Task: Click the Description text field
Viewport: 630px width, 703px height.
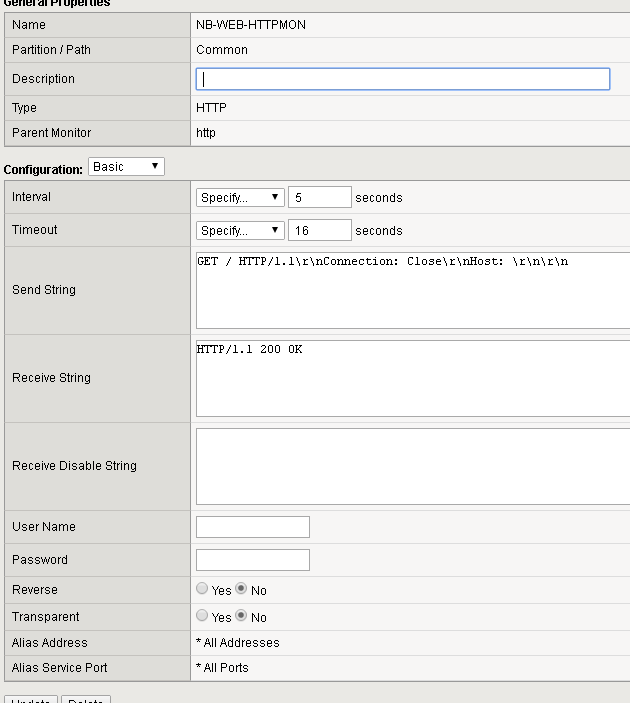Action: (x=402, y=79)
